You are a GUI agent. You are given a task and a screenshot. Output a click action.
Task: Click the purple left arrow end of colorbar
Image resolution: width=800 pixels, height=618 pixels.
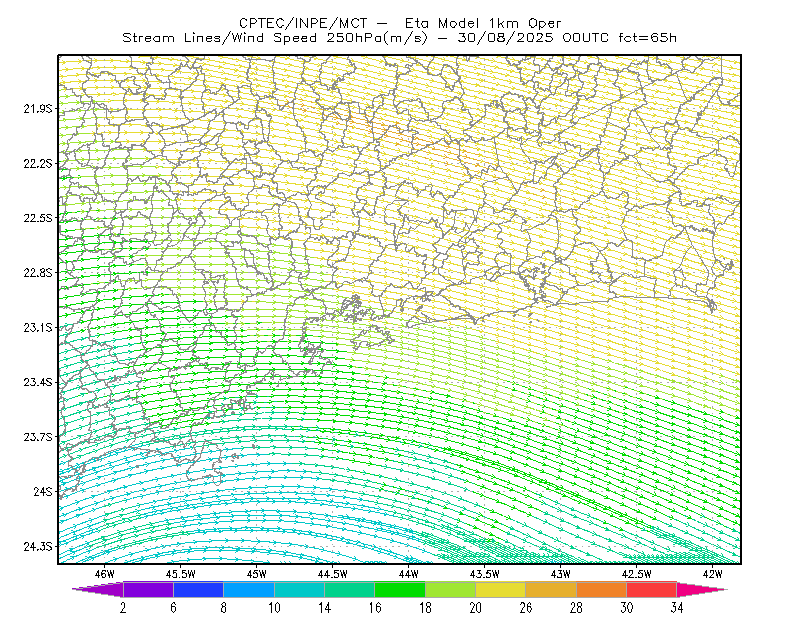pos(98,589)
